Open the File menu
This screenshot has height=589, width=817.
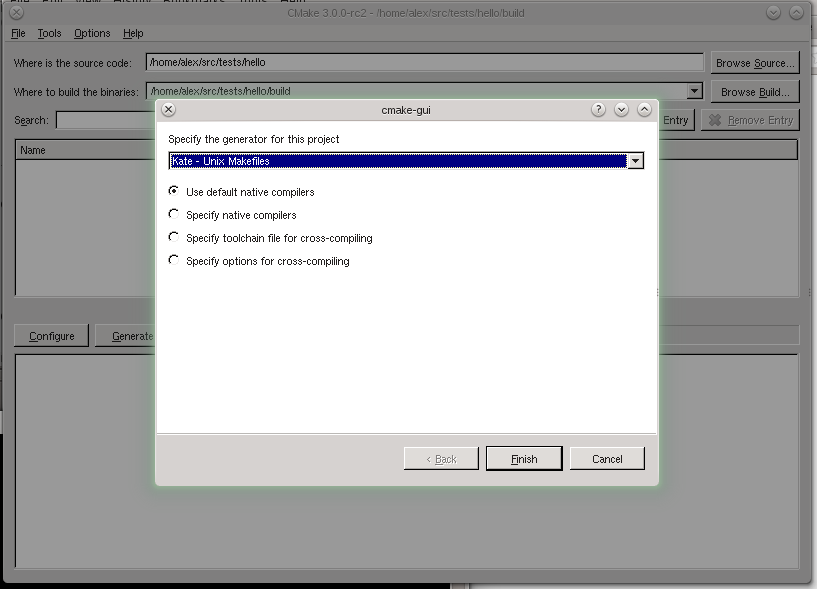19,33
